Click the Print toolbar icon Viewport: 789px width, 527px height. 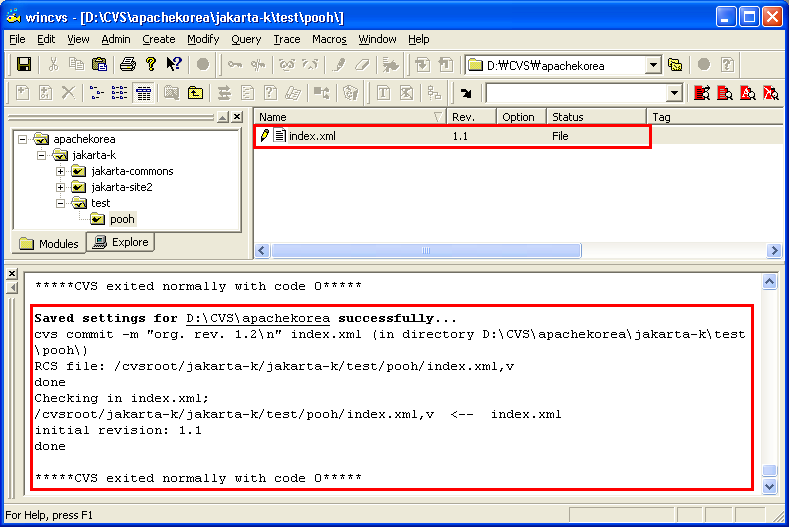(x=127, y=65)
